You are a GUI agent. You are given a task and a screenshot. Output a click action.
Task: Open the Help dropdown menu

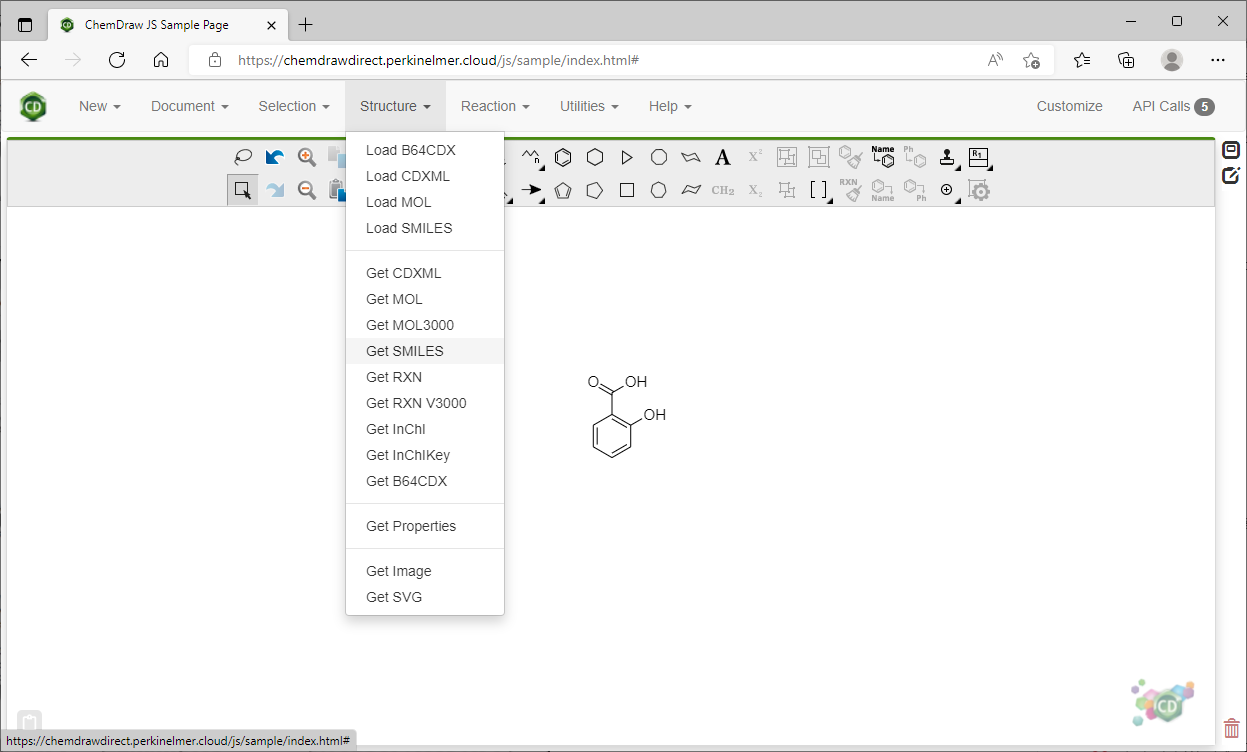[x=670, y=106]
